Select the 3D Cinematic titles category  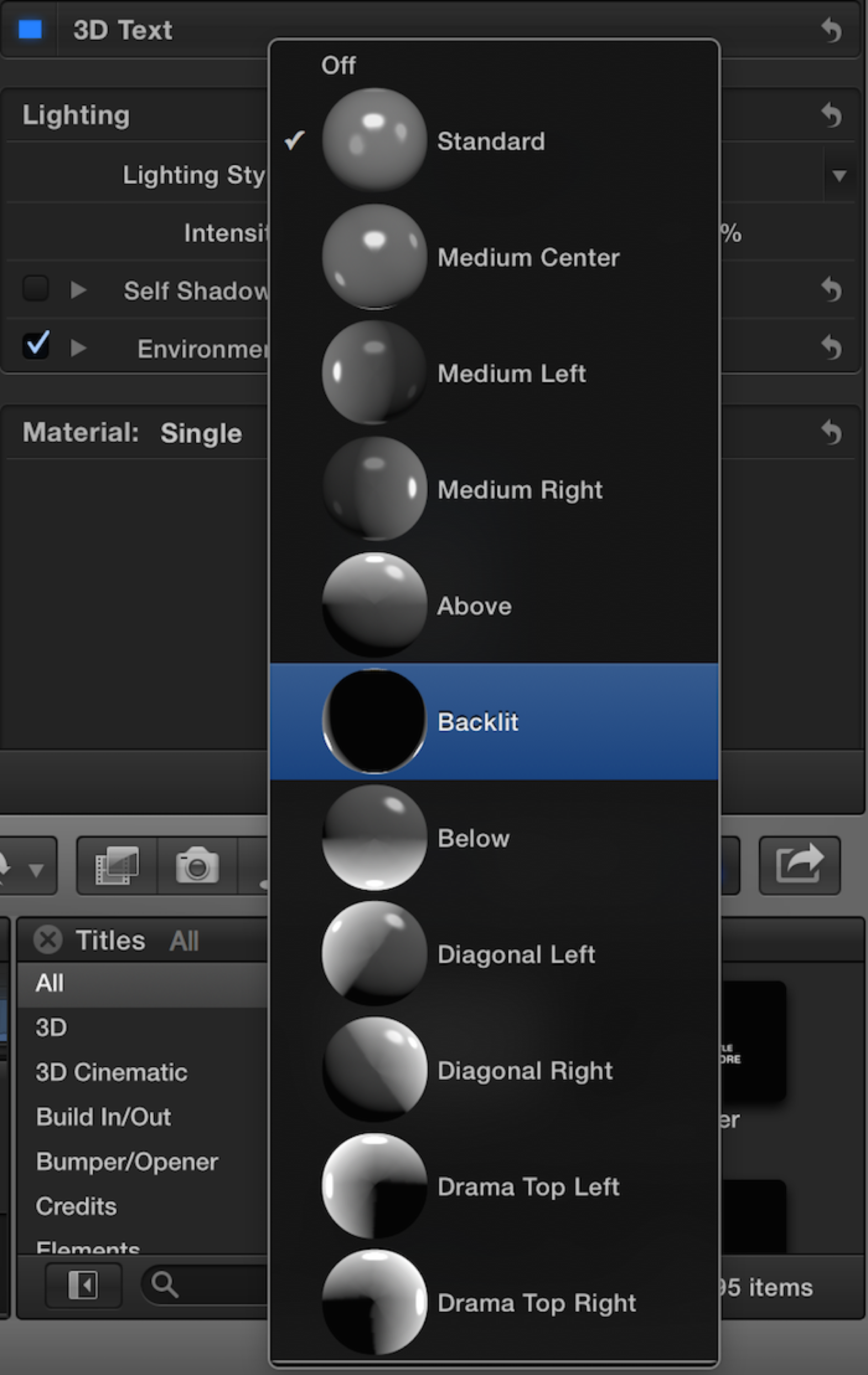pos(111,1072)
